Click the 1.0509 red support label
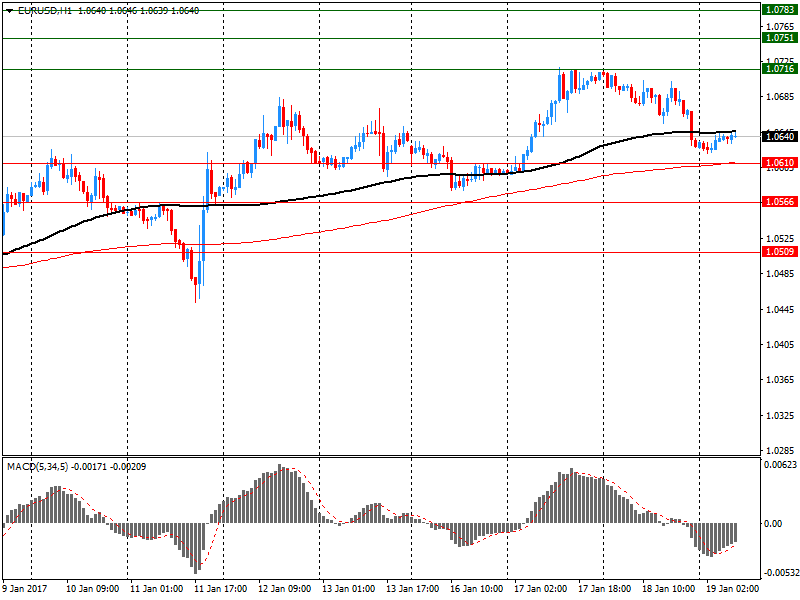 coord(780,252)
